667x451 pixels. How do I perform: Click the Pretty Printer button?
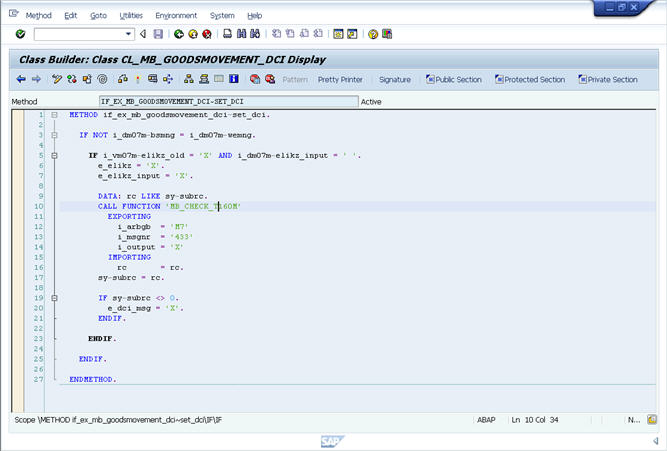pos(340,79)
